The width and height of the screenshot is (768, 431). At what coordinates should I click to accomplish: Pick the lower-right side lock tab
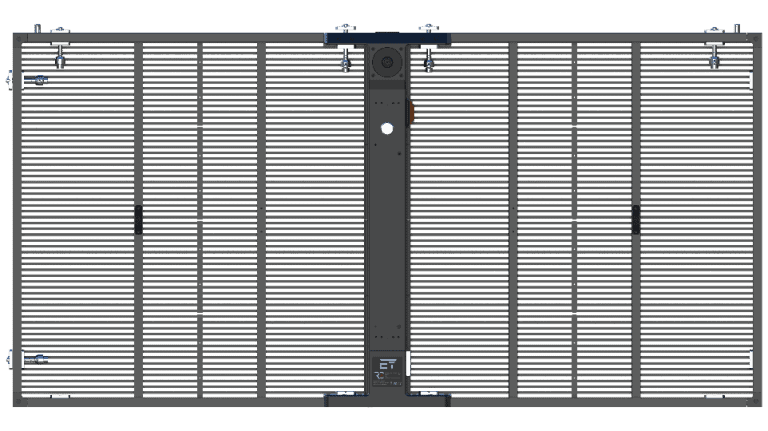pyautogui.click(x=751, y=358)
